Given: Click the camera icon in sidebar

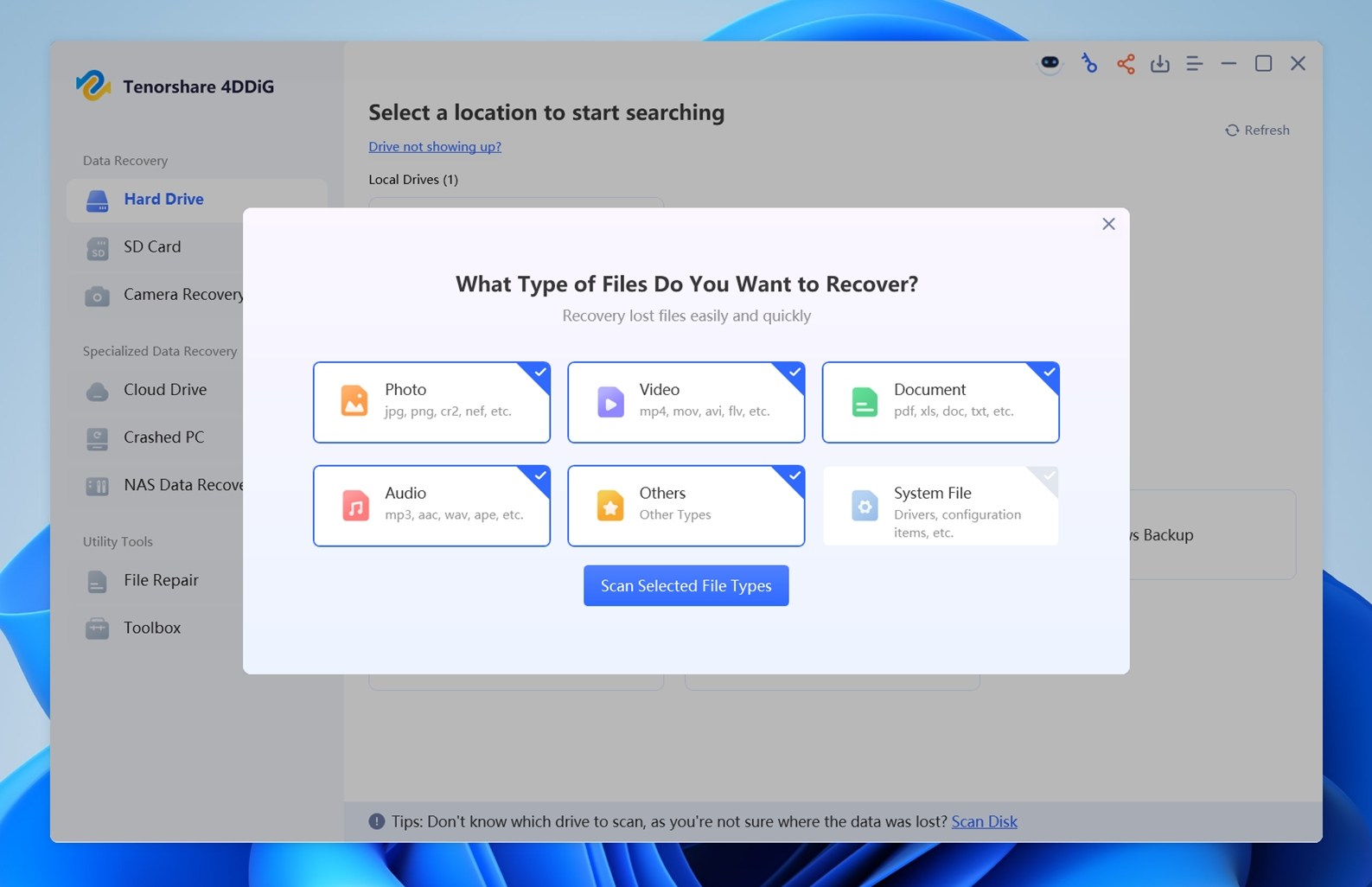Looking at the screenshot, I should point(97,296).
